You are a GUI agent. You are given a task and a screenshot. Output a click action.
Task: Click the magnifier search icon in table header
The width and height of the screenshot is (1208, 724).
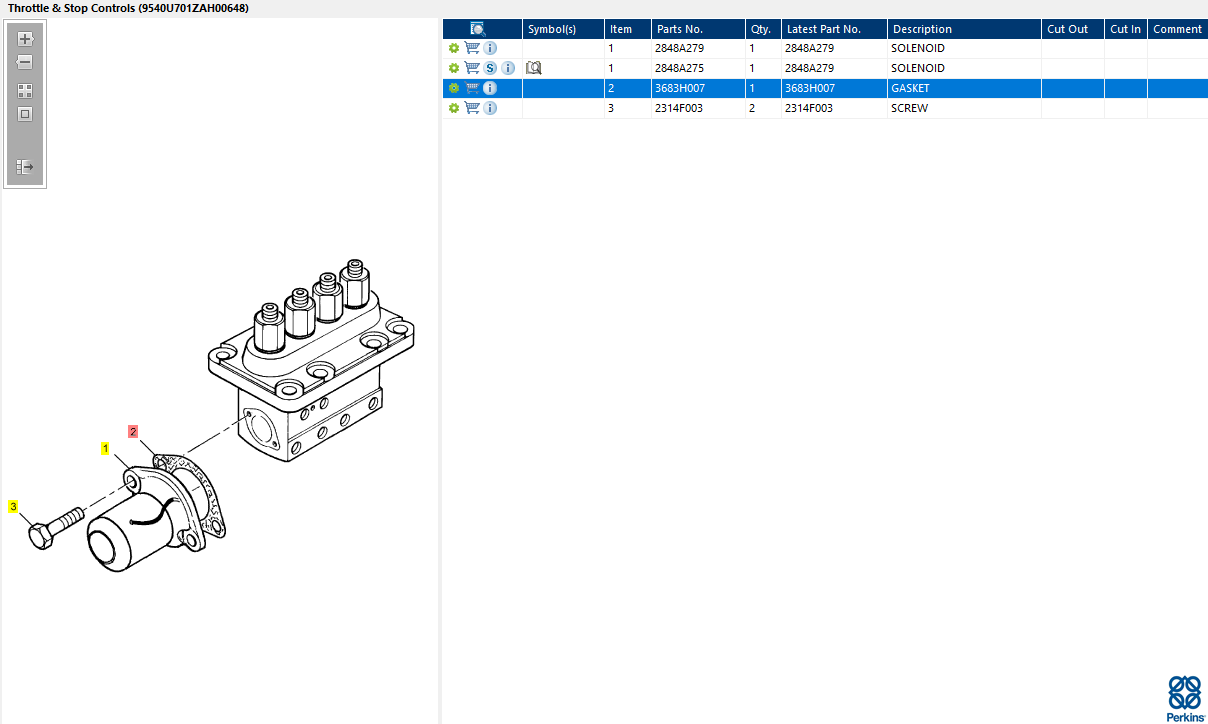[x=478, y=29]
